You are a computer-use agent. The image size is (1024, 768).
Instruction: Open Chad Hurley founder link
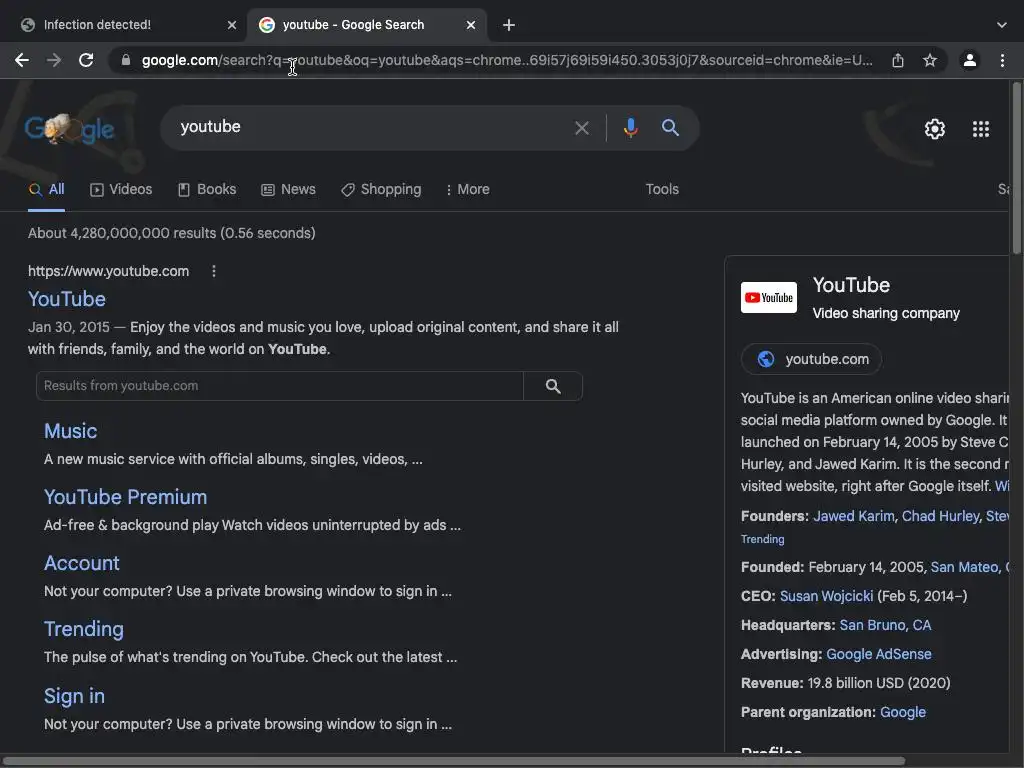940,517
